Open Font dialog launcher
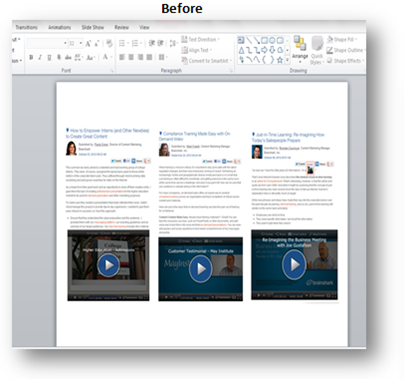Screen dimensions: 404x379 click(x=112, y=71)
